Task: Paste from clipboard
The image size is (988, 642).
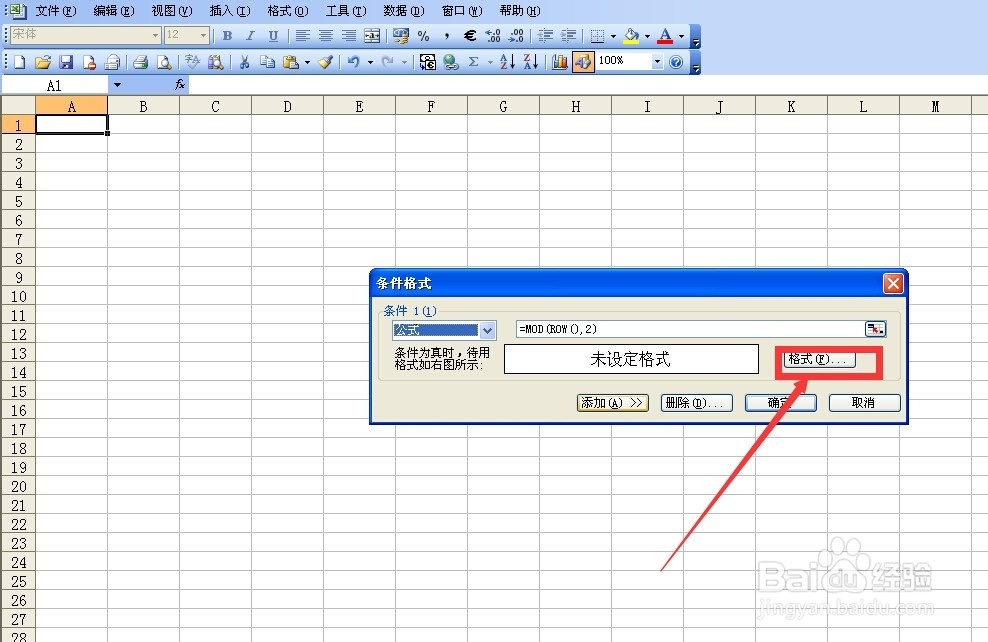Action: click(290, 62)
